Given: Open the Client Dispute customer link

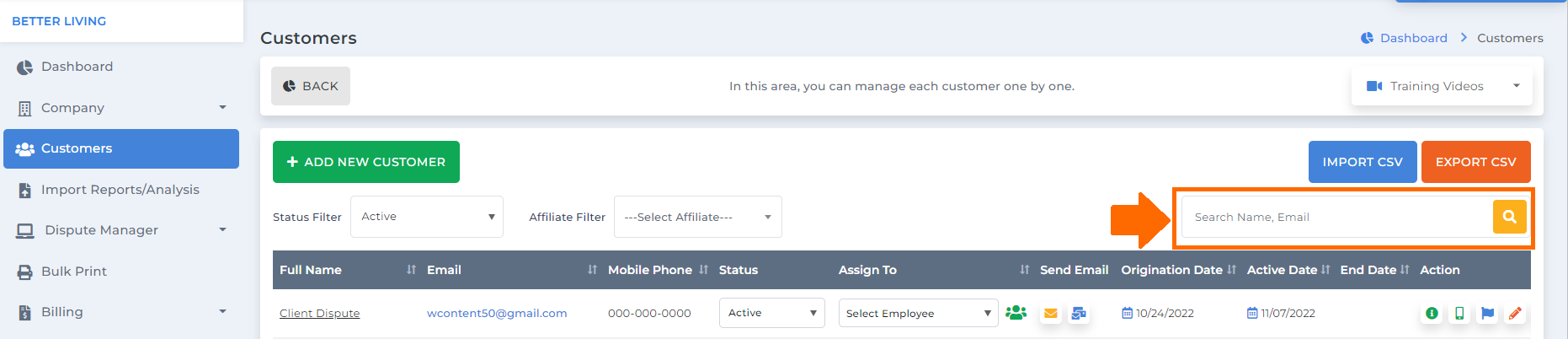Looking at the screenshot, I should pyautogui.click(x=319, y=313).
